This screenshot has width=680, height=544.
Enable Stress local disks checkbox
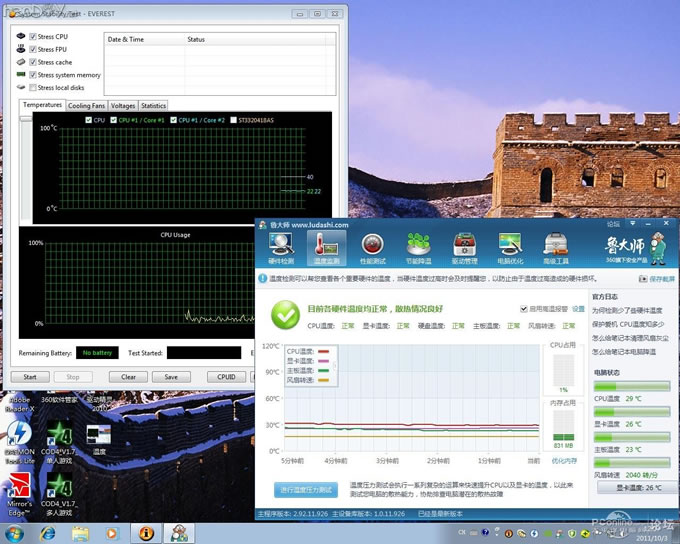33,88
